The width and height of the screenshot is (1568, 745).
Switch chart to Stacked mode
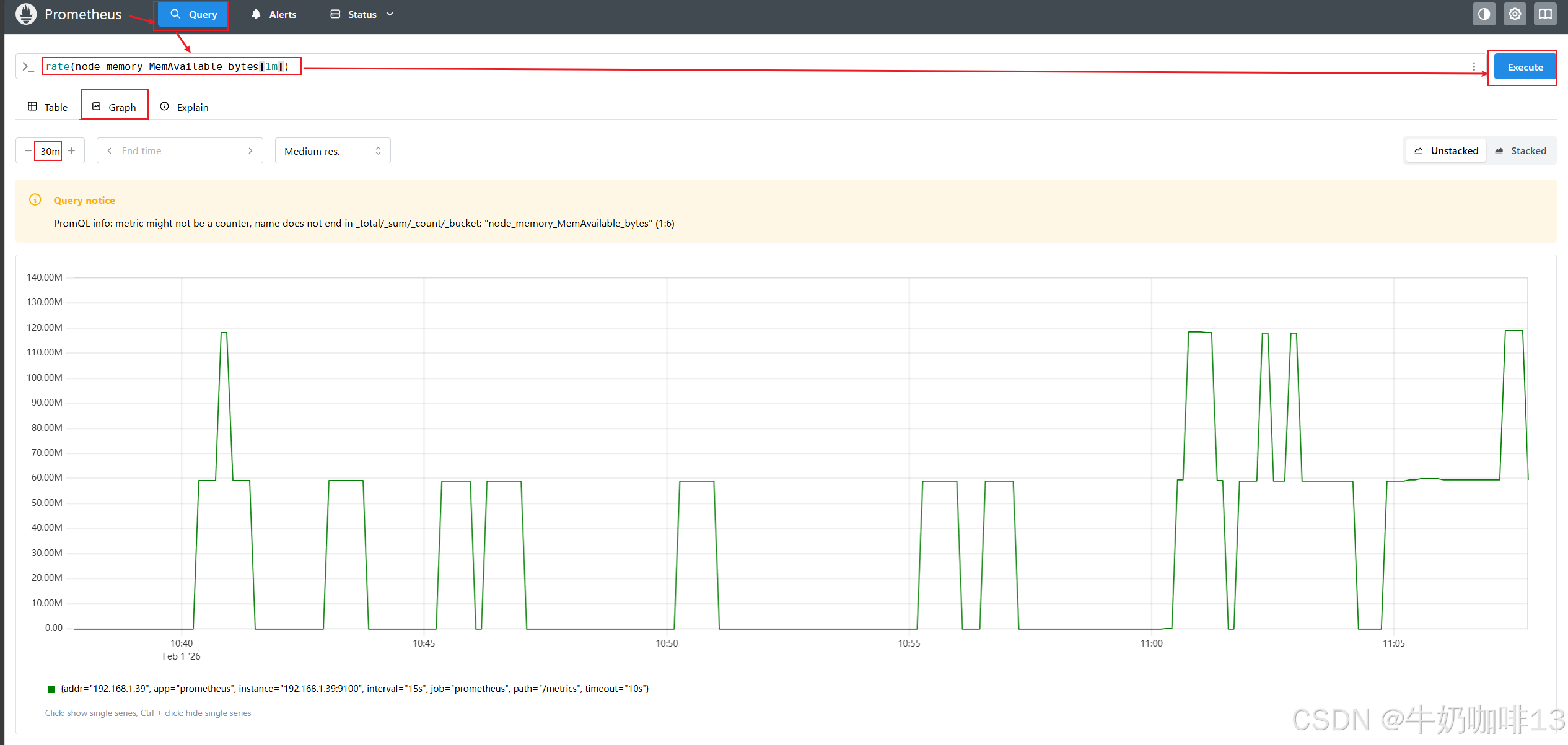click(1520, 150)
